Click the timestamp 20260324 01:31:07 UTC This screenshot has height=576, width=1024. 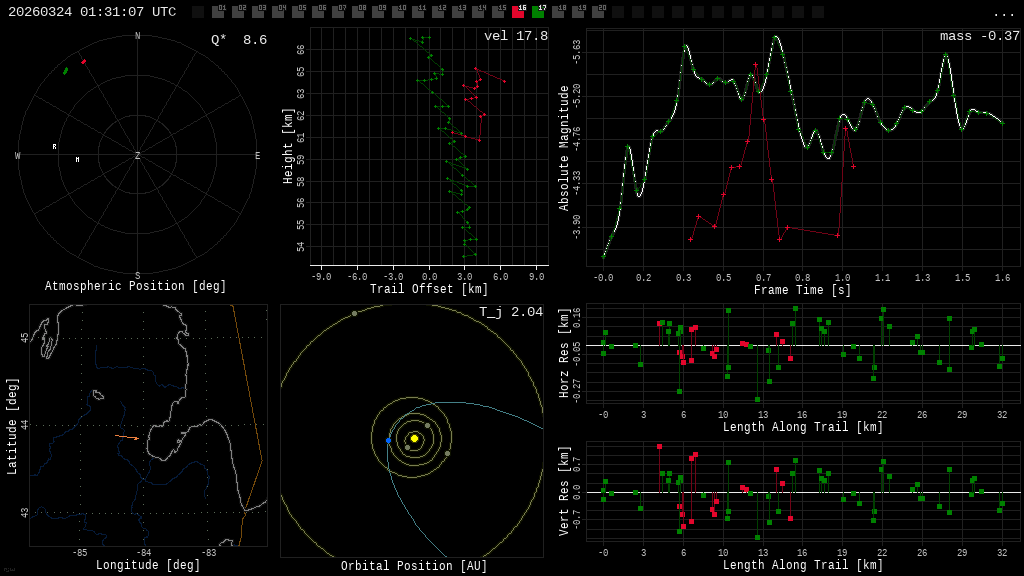point(92,12)
